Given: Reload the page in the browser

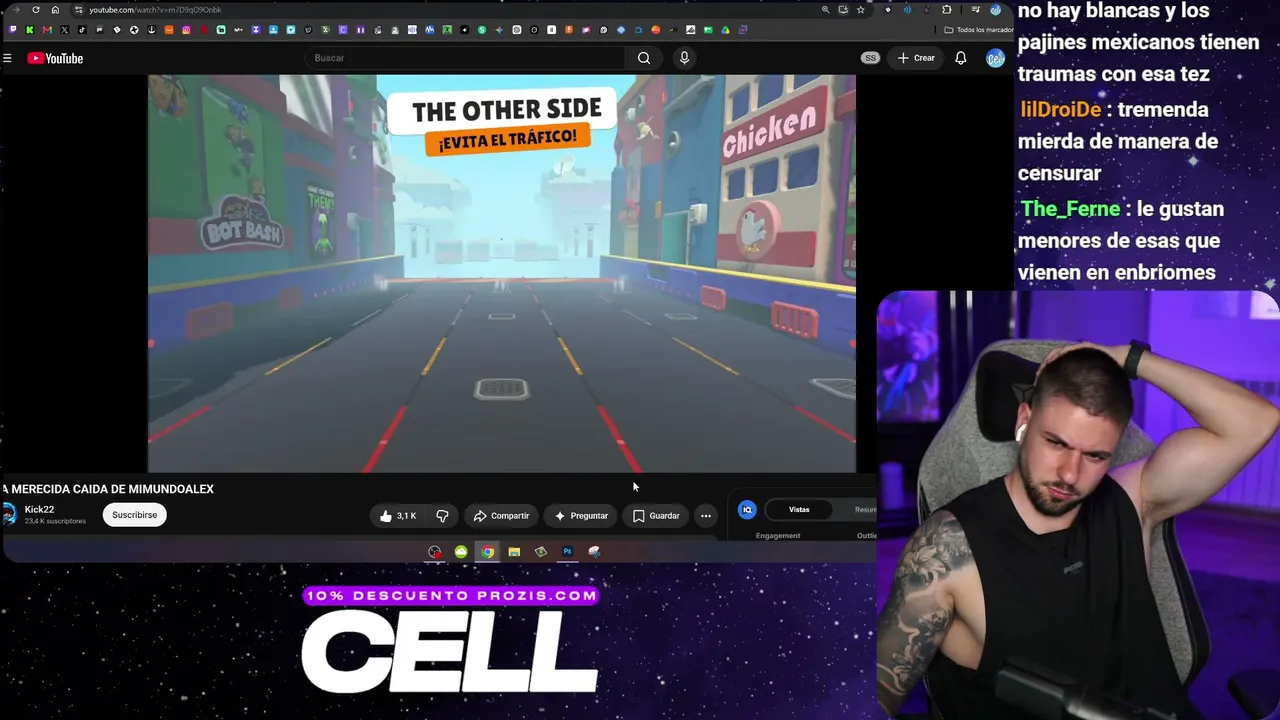Looking at the screenshot, I should [36, 10].
